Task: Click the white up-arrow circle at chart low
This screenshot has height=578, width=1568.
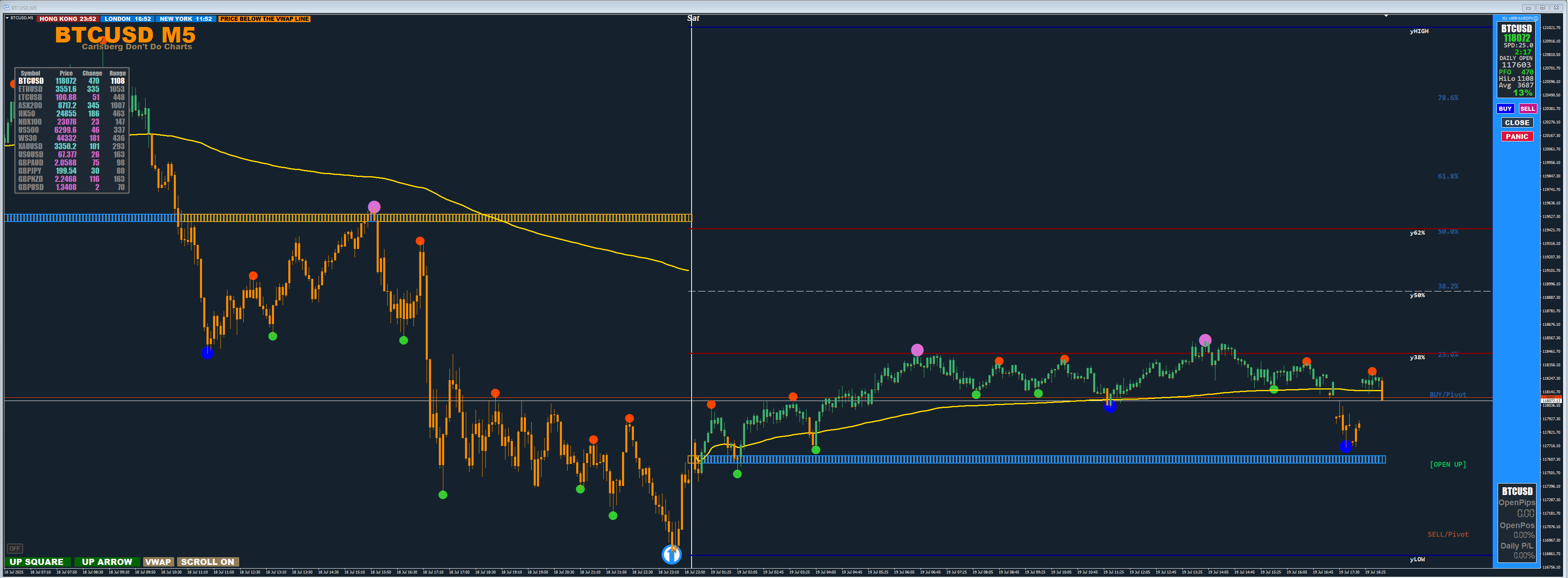Action: (672, 554)
